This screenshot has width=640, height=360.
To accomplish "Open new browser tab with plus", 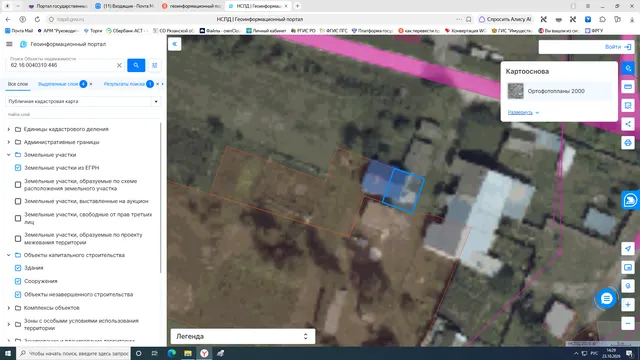I will (298, 6).
